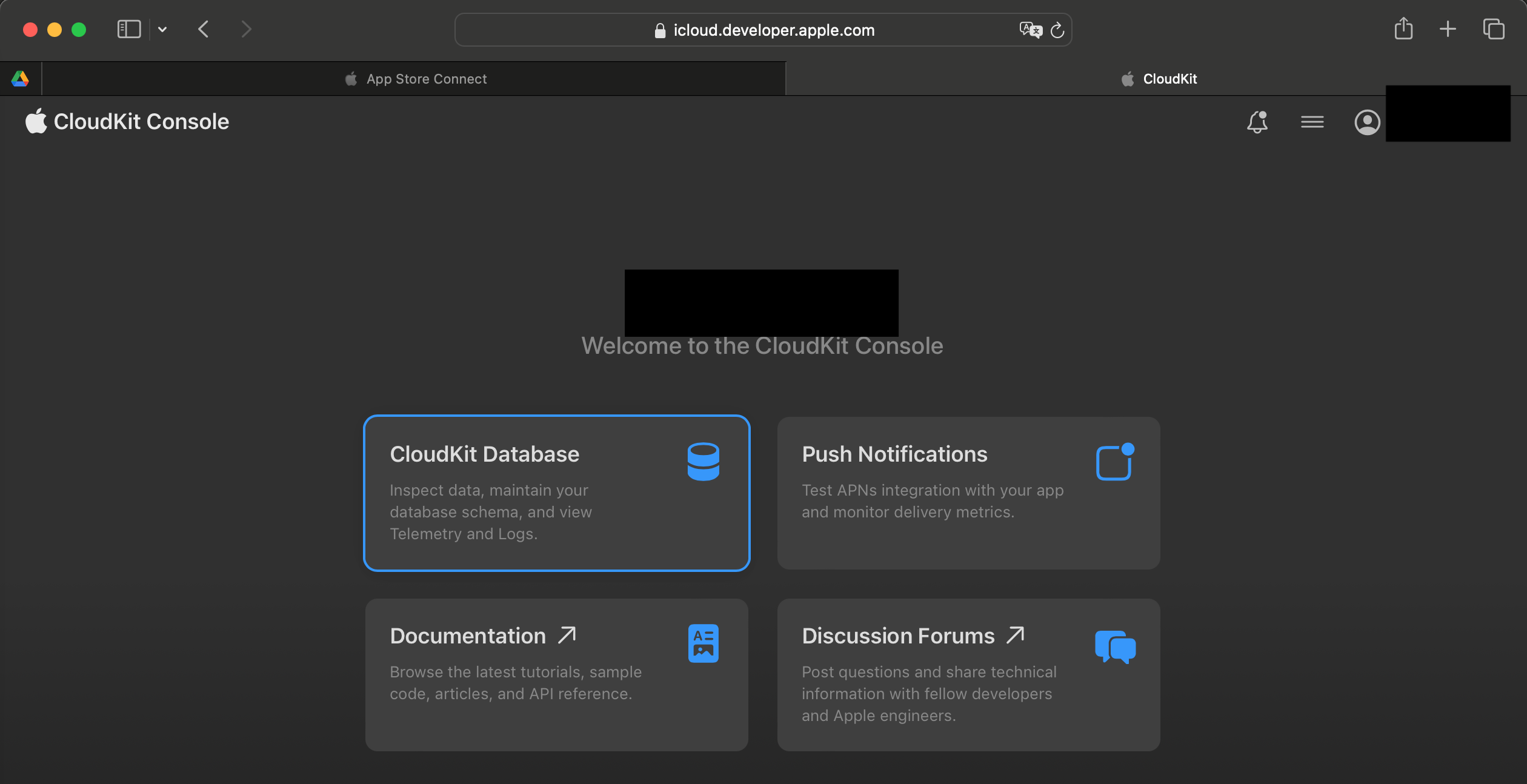1527x784 pixels.
Task: Go back with the browser back arrow
Action: click(204, 29)
